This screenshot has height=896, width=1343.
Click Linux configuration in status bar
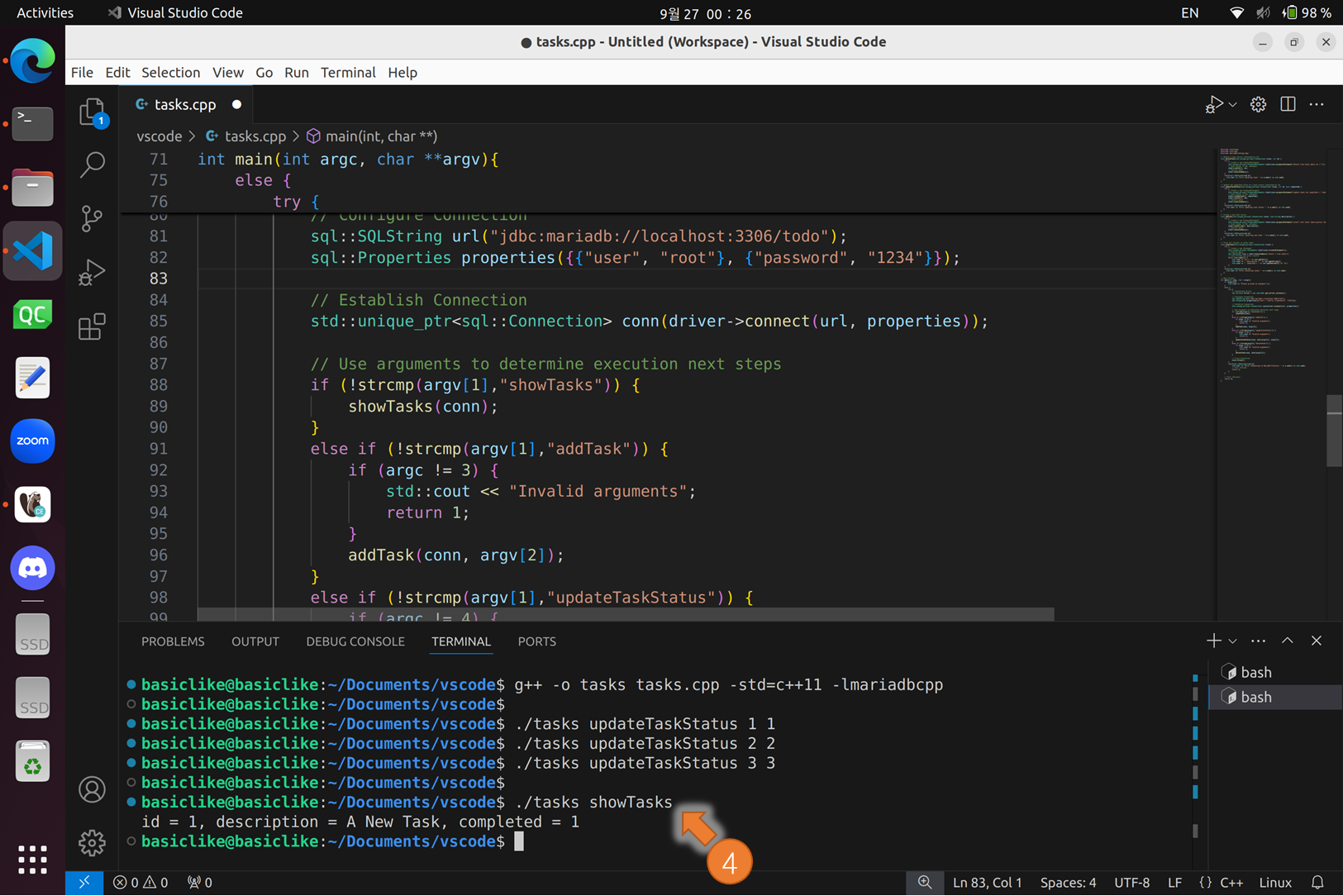[1275, 883]
